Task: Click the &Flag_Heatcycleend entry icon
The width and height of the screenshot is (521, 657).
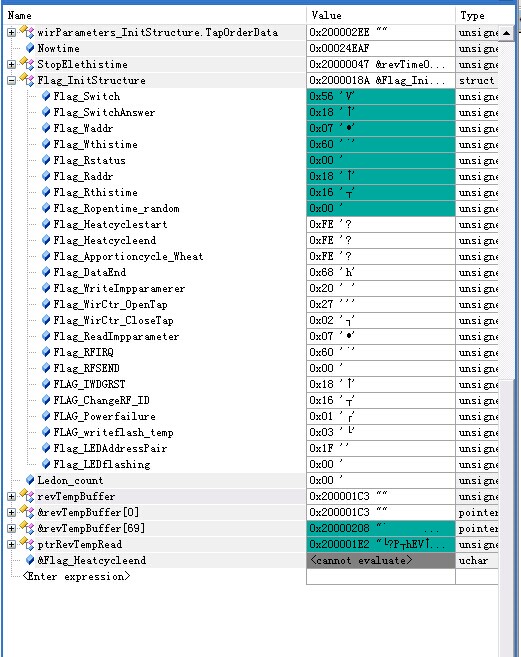Action: click(x=30, y=560)
